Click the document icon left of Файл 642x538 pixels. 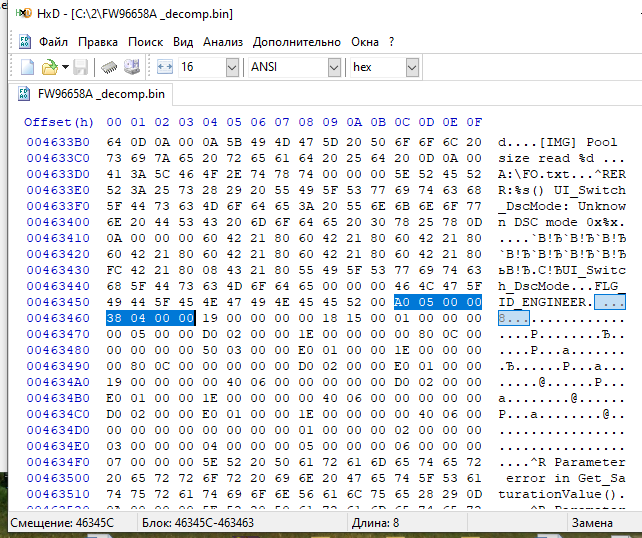pyautogui.click(x=25, y=42)
